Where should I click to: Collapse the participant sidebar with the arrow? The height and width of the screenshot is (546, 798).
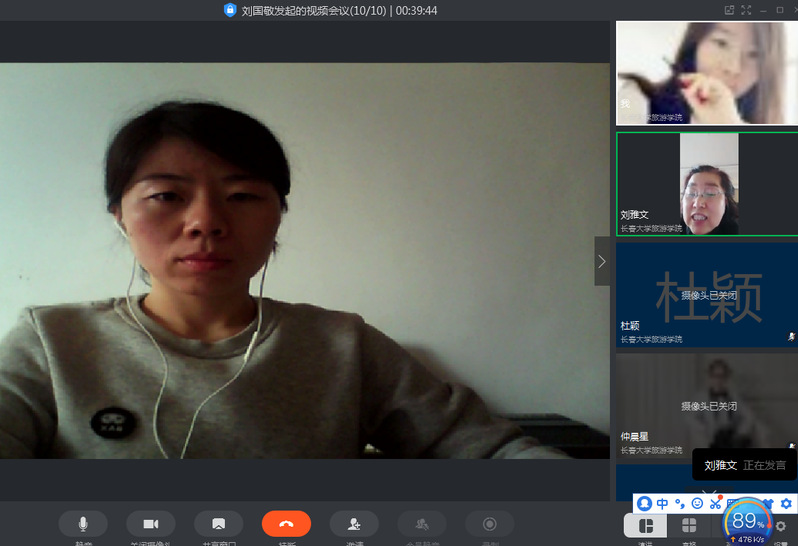pyautogui.click(x=602, y=261)
